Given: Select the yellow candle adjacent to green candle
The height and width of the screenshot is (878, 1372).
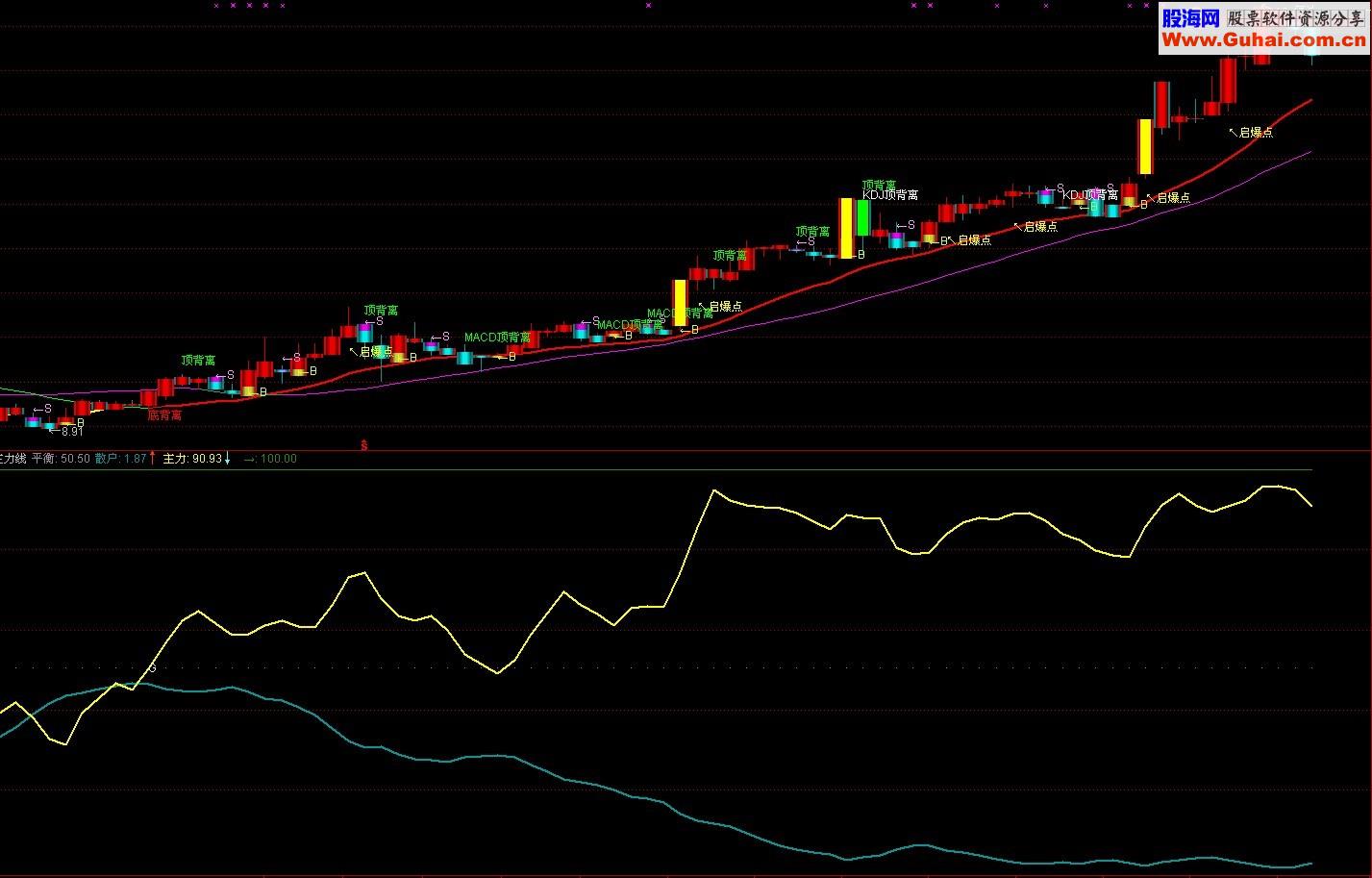Looking at the screenshot, I should [846, 228].
